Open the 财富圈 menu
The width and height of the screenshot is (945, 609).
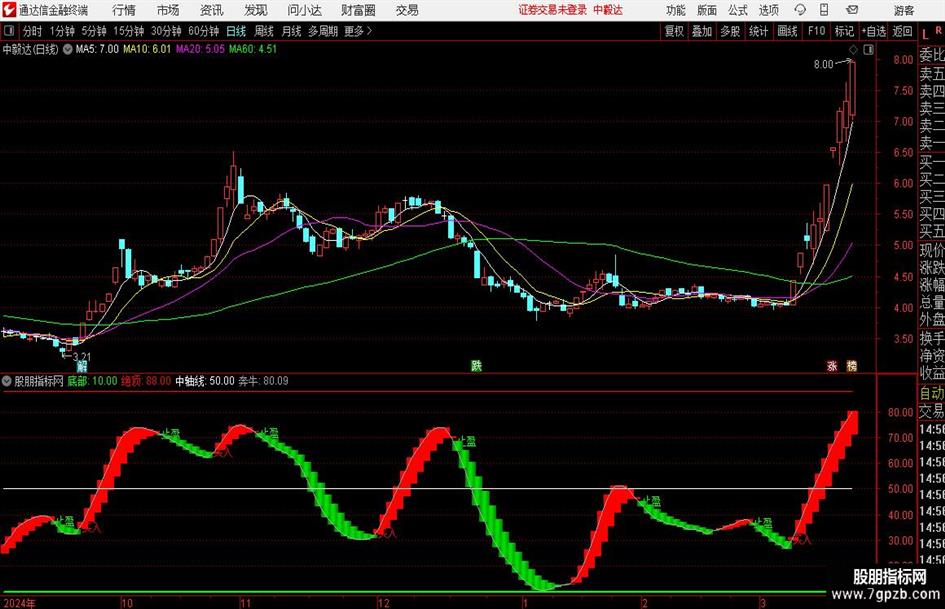pyautogui.click(x=358, y=10)
